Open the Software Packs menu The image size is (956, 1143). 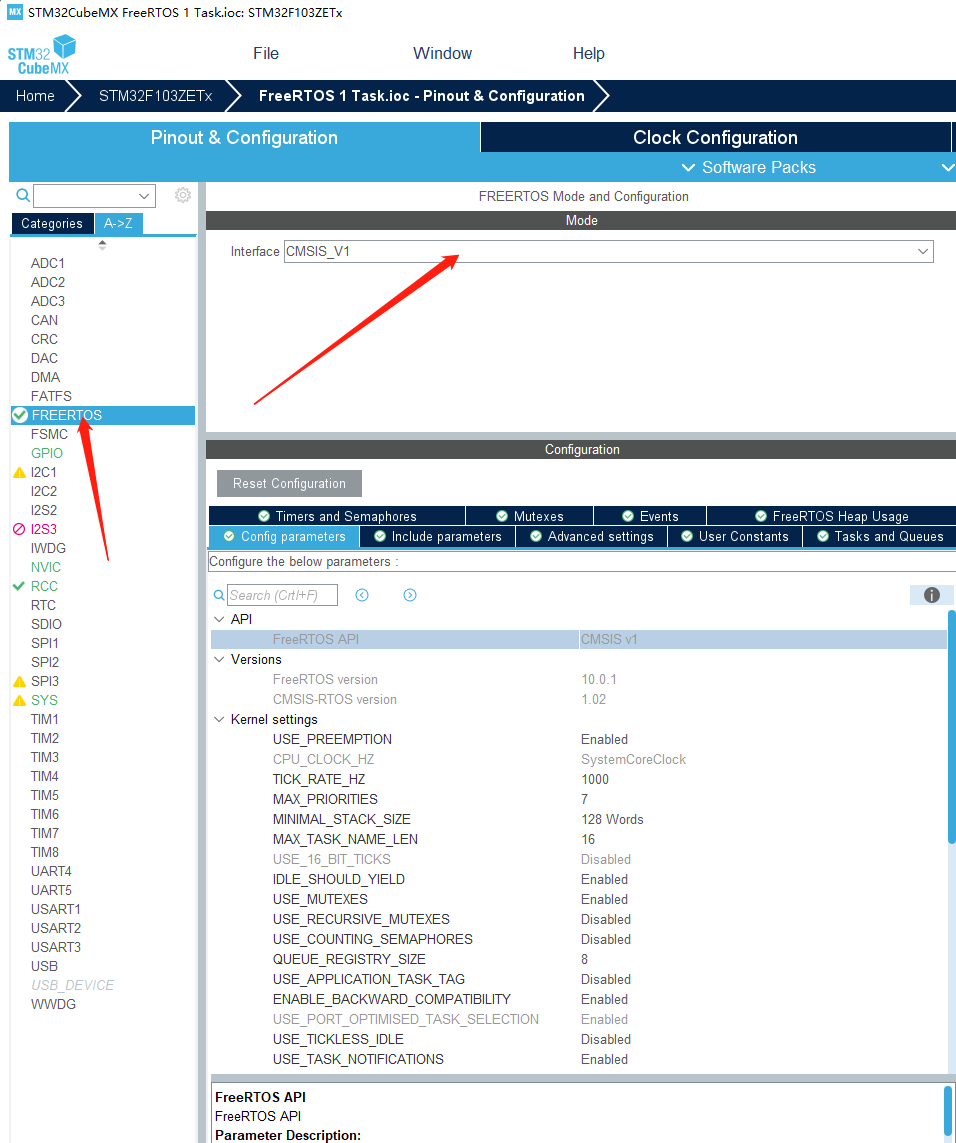tap(751, 167)
